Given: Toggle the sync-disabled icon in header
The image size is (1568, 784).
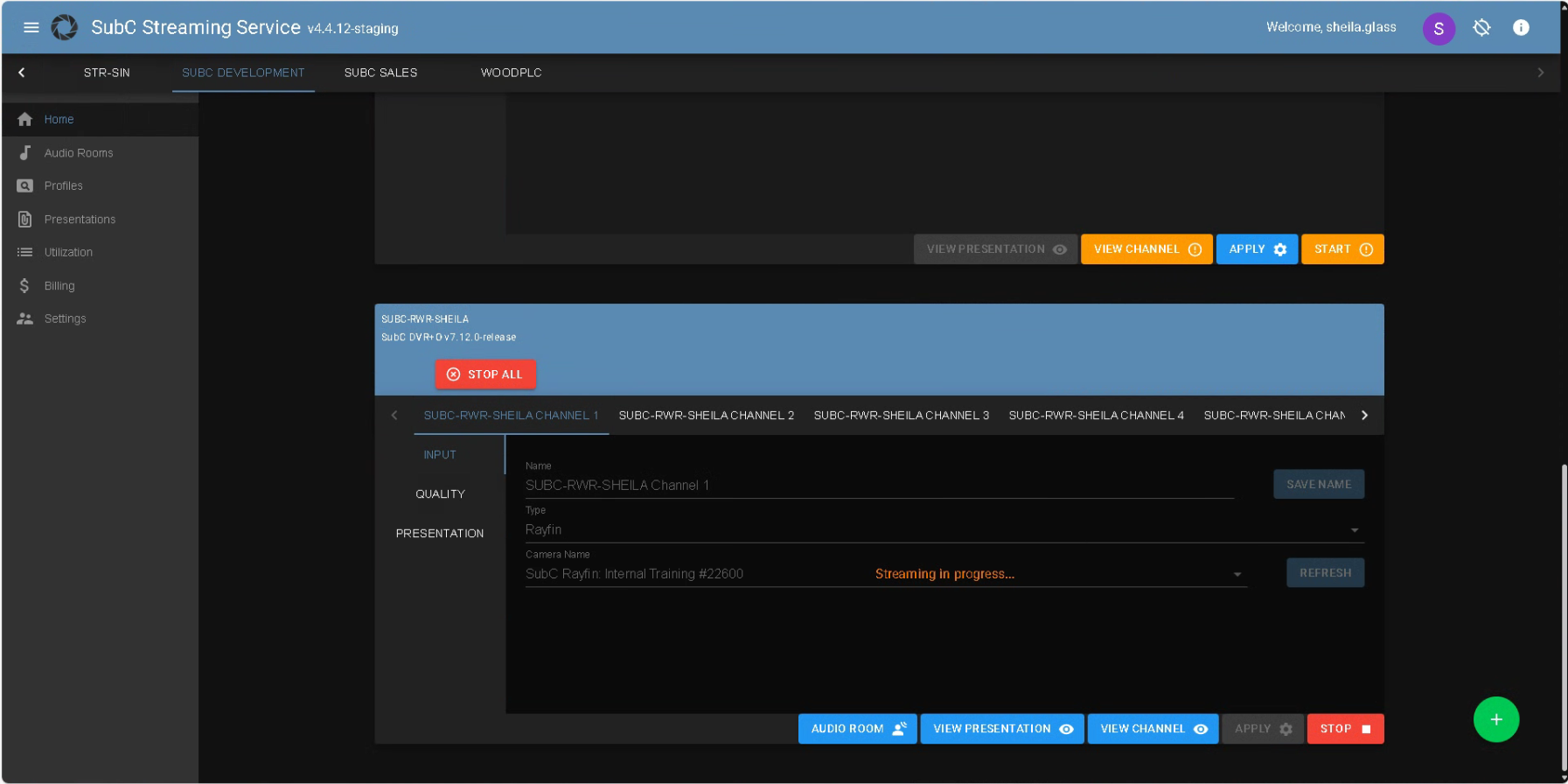Looking at the screenshot, I should point(1481,28).
